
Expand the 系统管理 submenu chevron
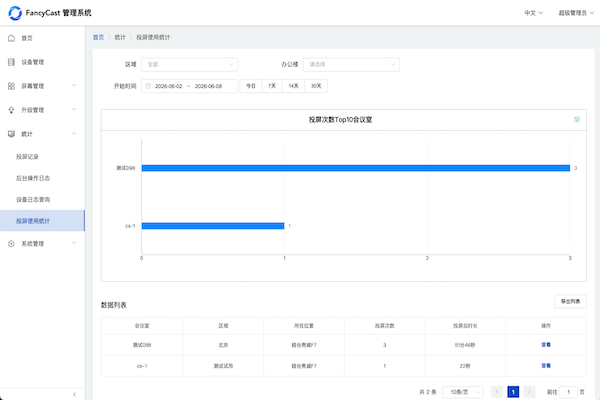click(74, 243)
